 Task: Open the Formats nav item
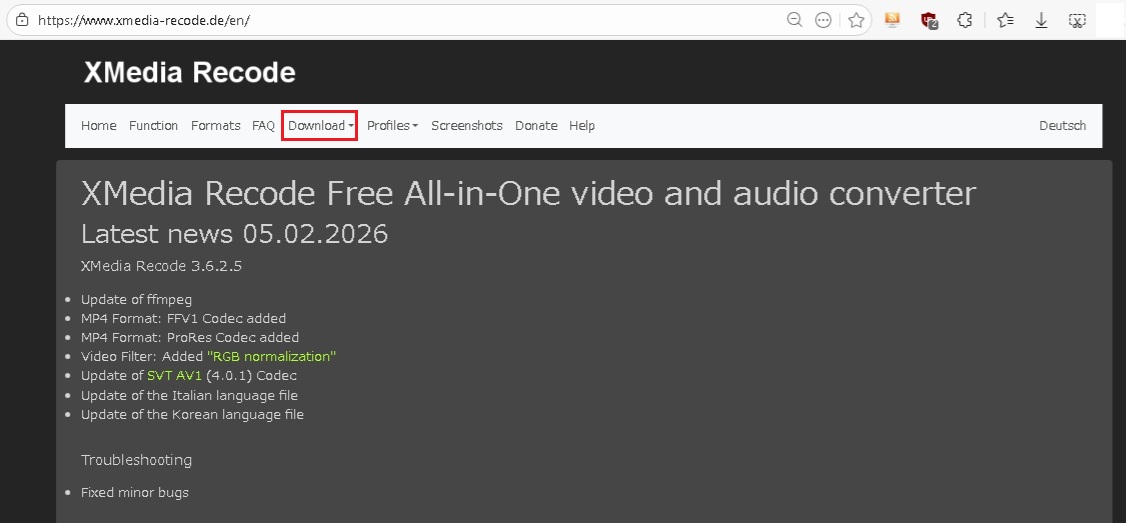(215, 126)
